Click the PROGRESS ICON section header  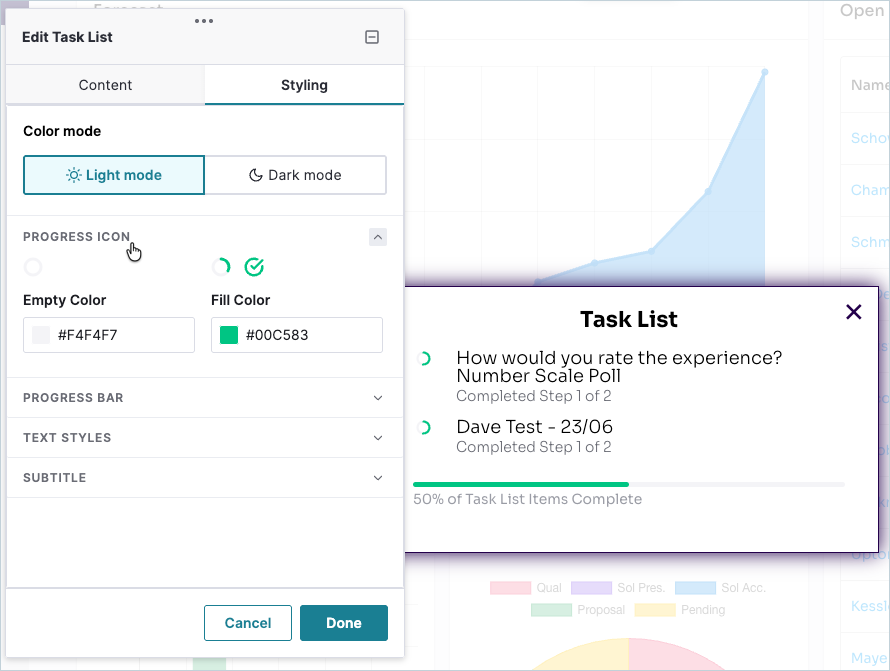tap(77, 237)
